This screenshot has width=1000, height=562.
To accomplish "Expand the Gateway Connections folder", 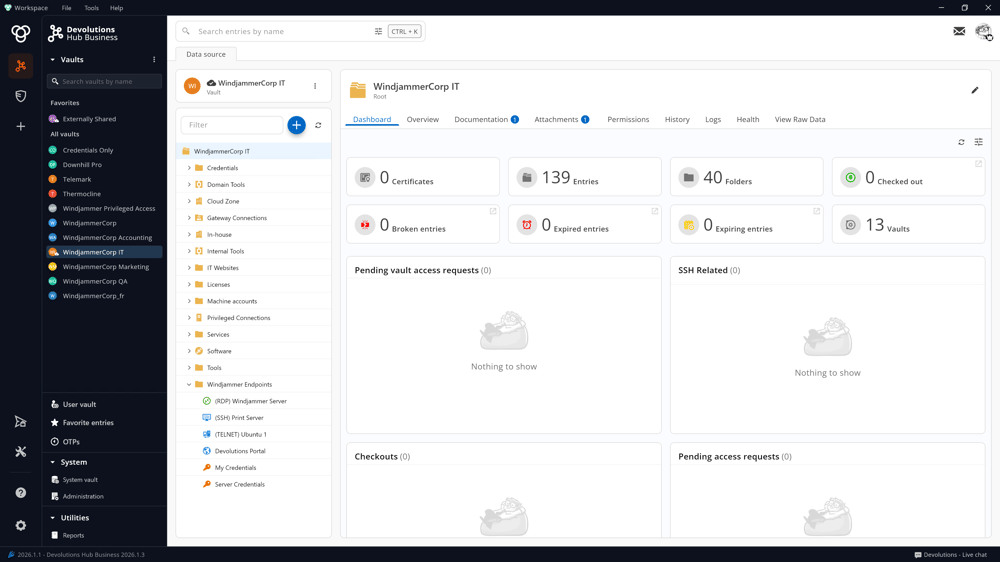I will 189,218.
